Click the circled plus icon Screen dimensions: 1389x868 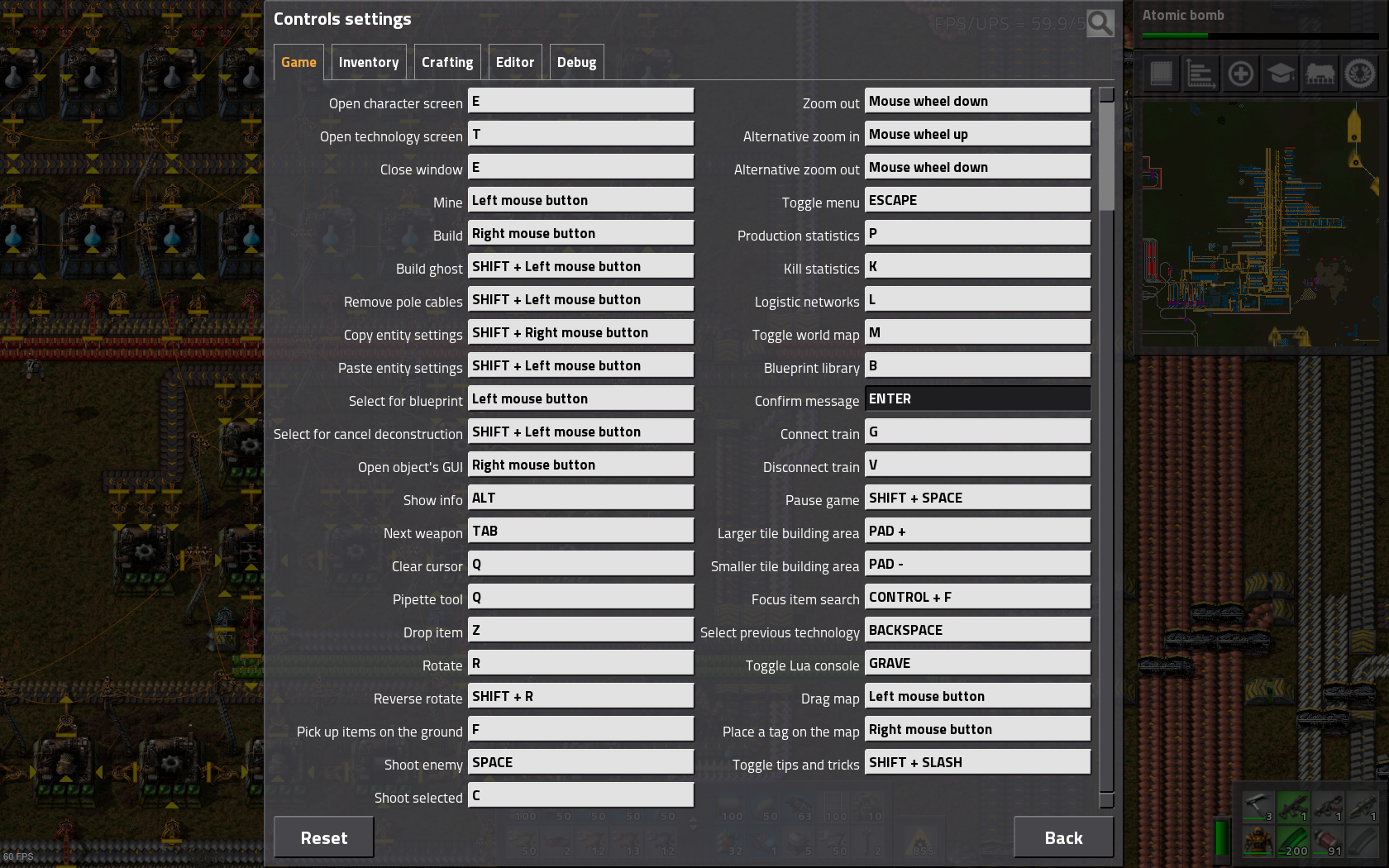[x=1240, y=74]
